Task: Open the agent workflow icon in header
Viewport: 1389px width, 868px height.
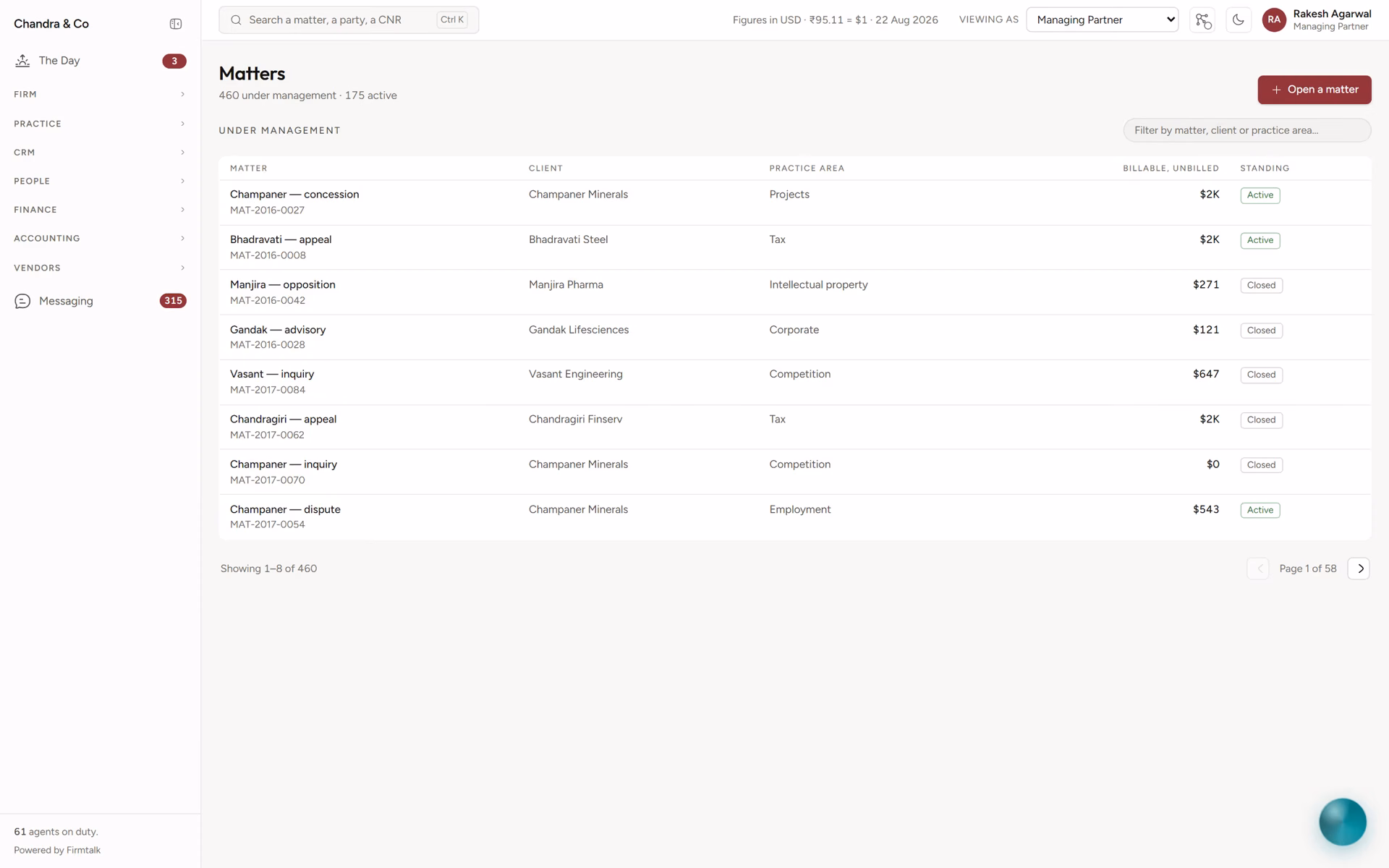Action: pyautogui.click(x=1202, y=20)
